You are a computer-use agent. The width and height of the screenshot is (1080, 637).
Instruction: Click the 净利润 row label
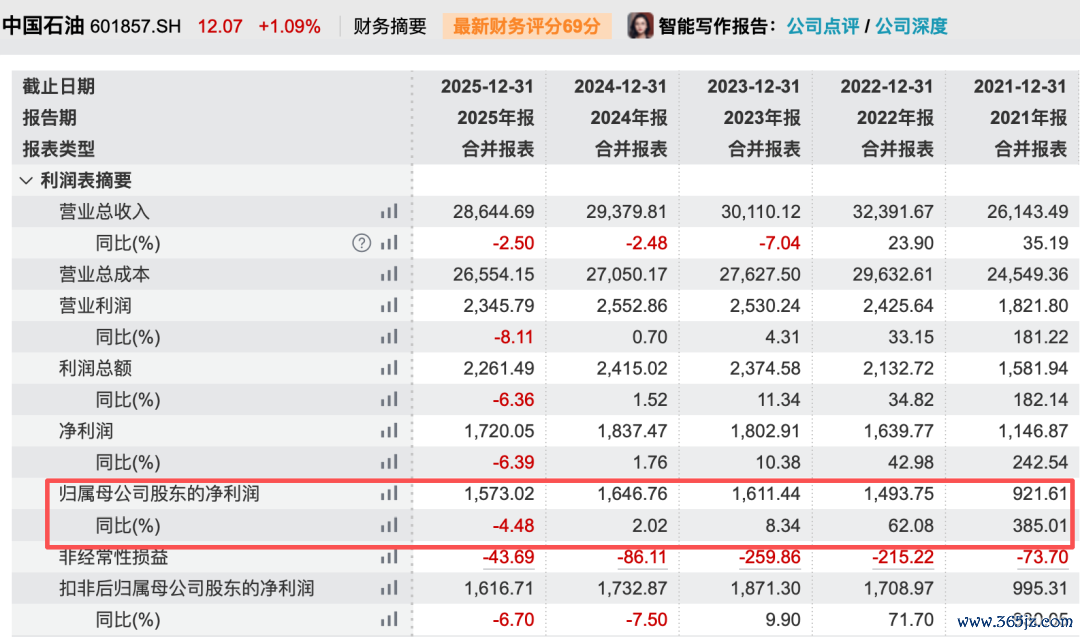86,430
